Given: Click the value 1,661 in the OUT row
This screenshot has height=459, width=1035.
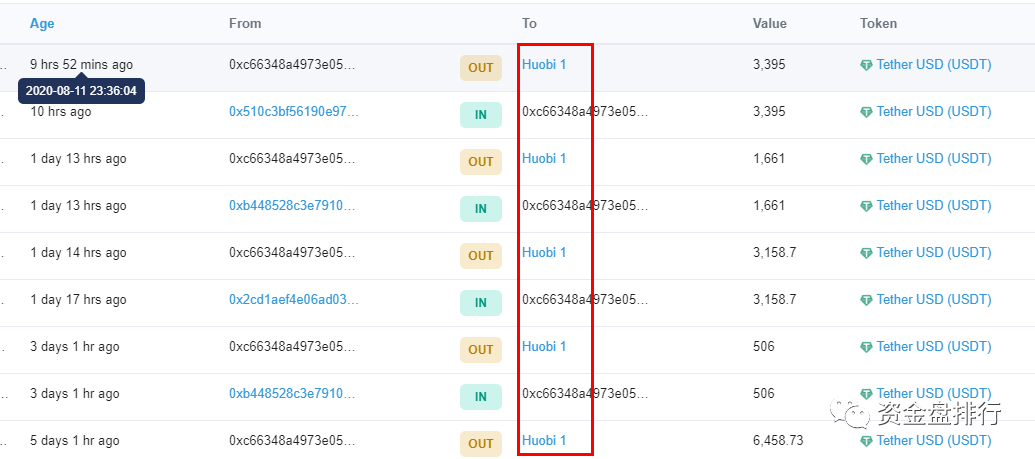Looking at the screenshot, I should (x=769, y=159).
